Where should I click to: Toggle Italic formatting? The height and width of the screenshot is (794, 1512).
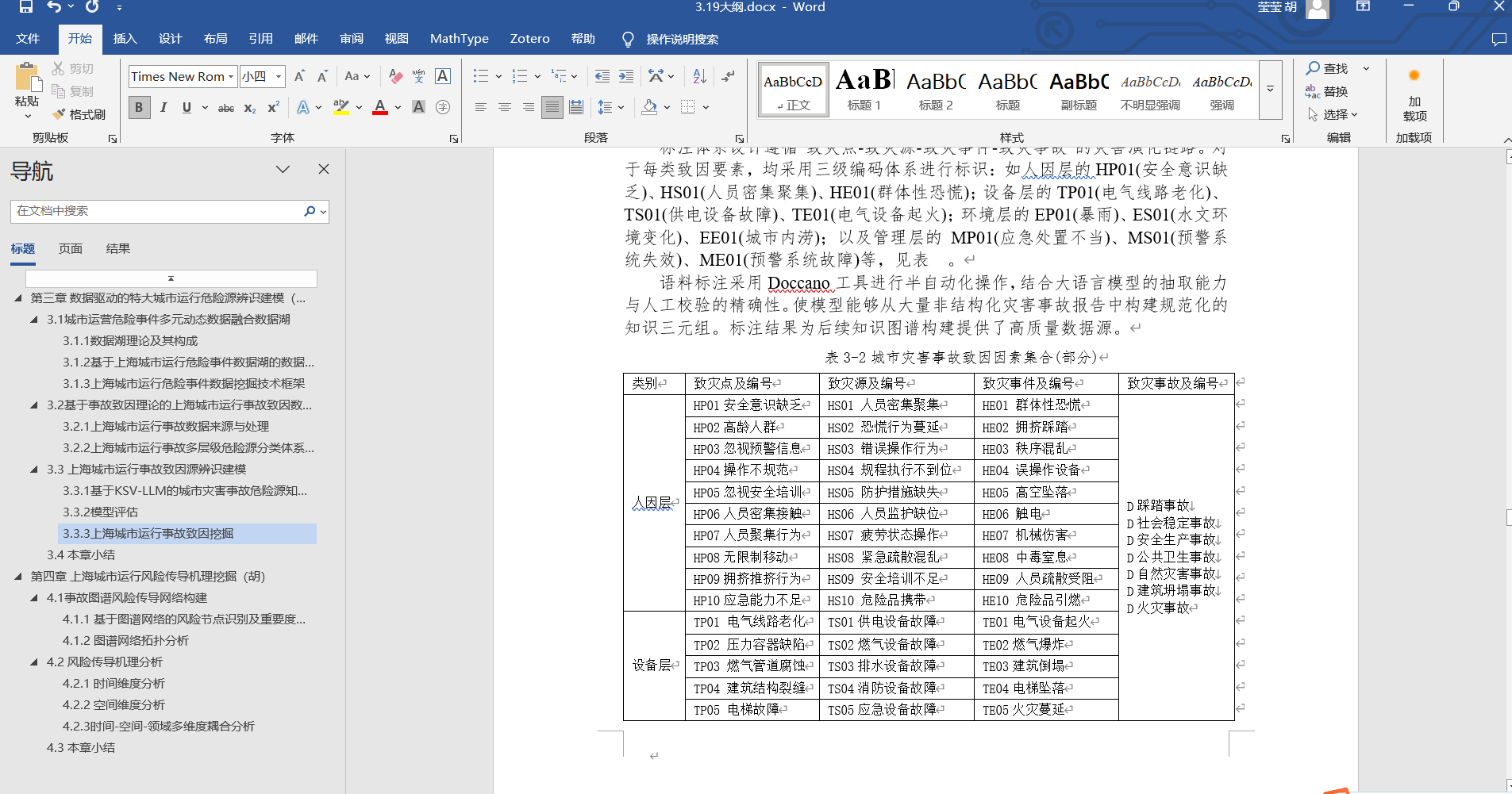(x=163, y=107)
